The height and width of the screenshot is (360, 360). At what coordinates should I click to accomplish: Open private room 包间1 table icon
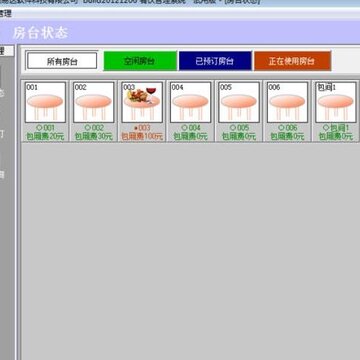[x=336, y=102]
